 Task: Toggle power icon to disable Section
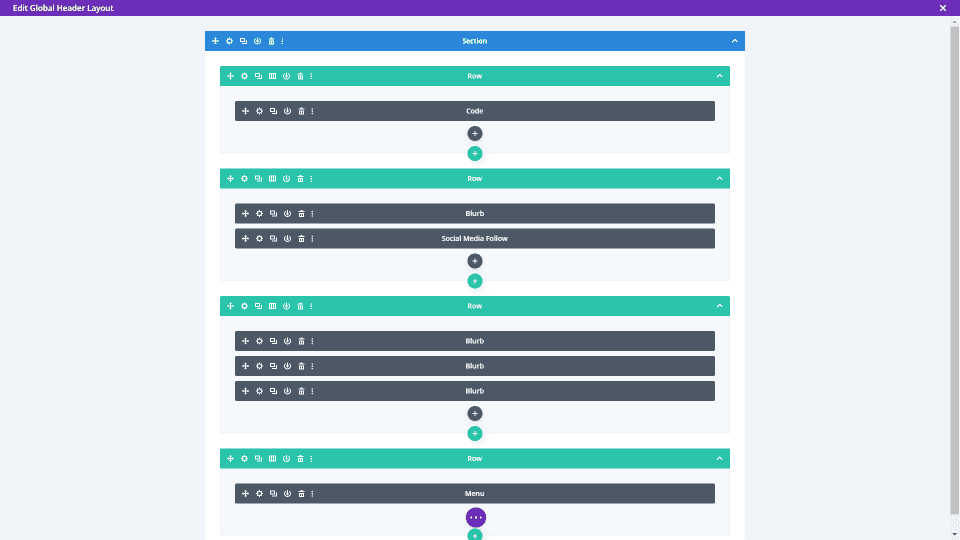(x=257, y=41)
